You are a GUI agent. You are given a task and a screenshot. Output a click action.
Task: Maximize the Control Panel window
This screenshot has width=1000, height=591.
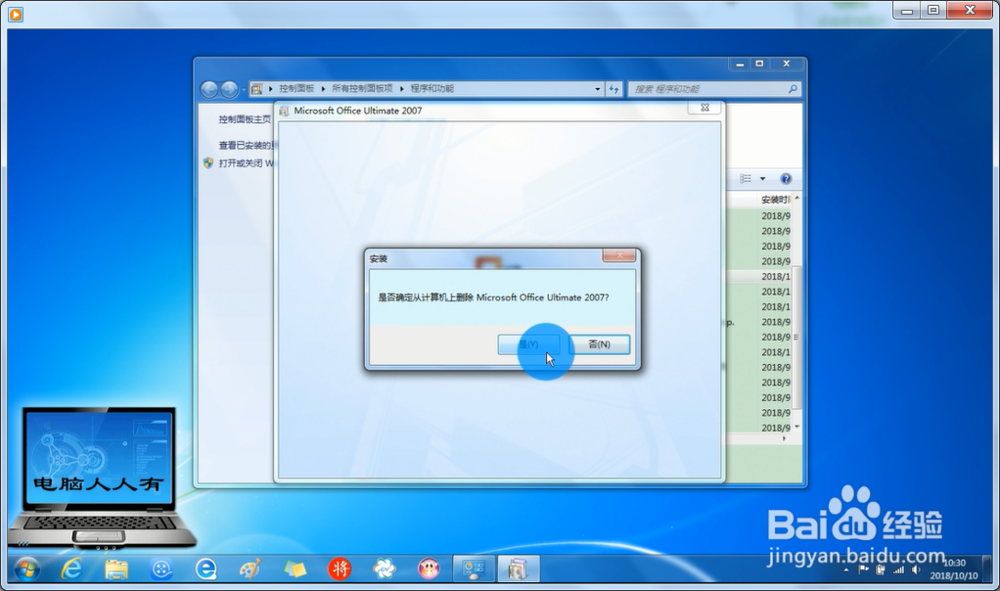click(x=759, y=64)
